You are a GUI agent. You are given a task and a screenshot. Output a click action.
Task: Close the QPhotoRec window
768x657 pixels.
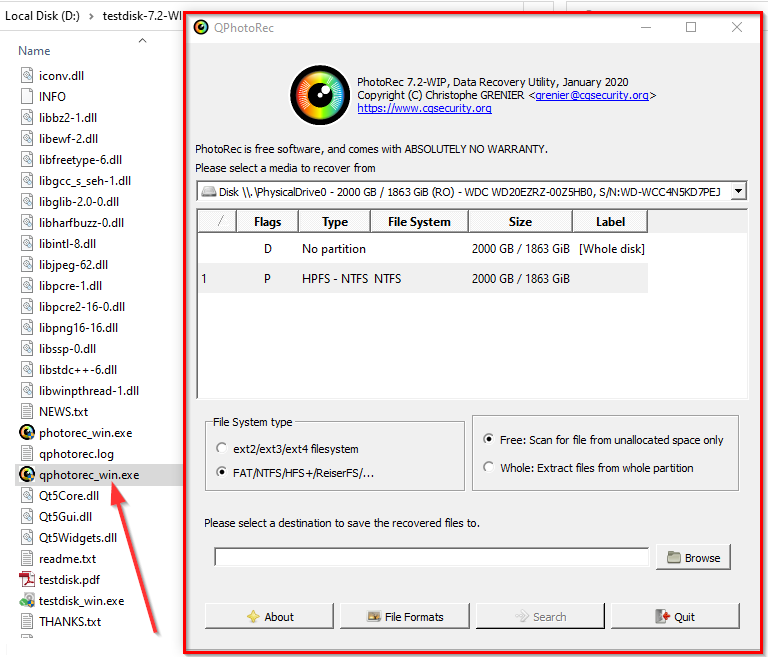tap(737, 27)
